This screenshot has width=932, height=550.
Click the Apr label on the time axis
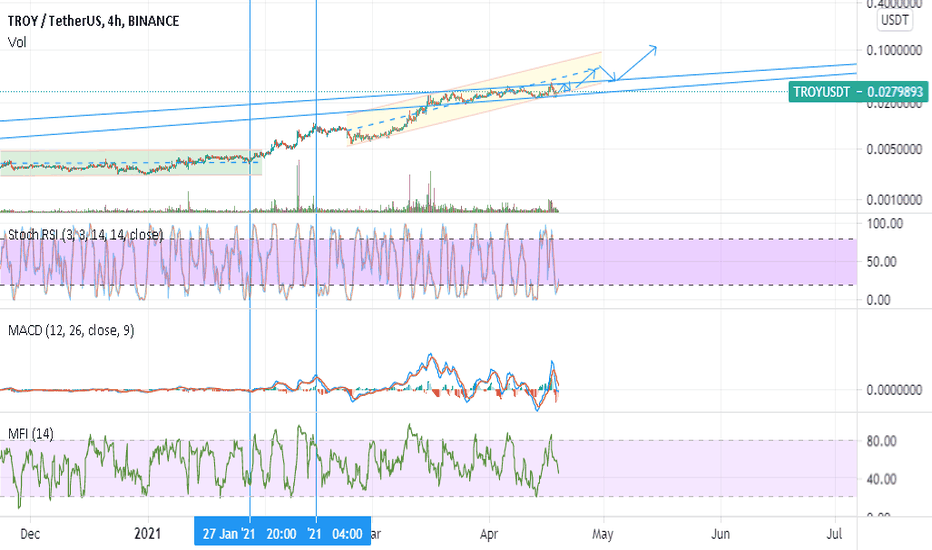click(489, 534)
